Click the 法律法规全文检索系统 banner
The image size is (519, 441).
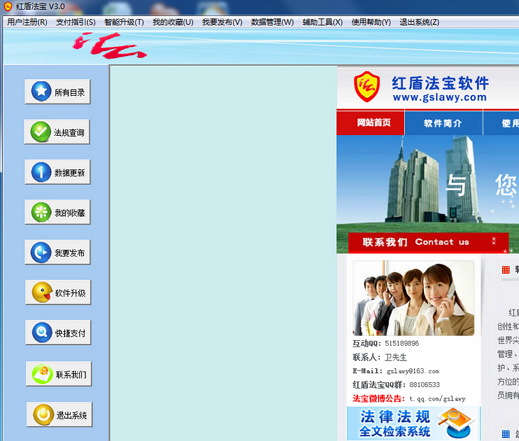click(413, 423)
